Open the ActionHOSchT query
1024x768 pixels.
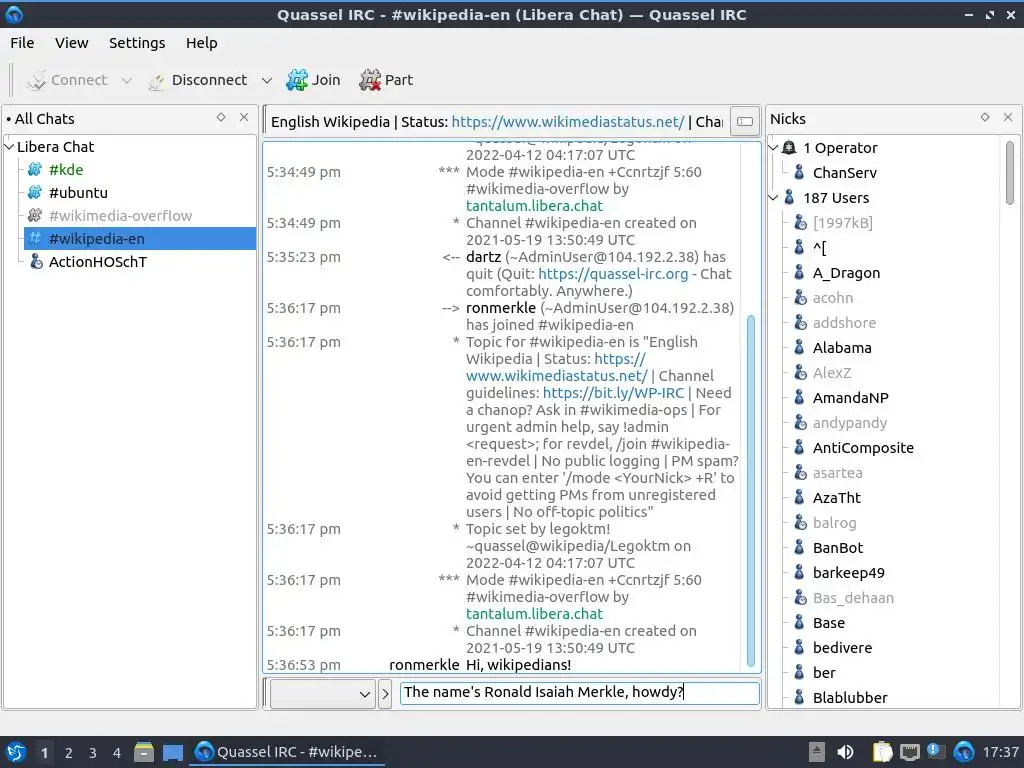(98, 262)
